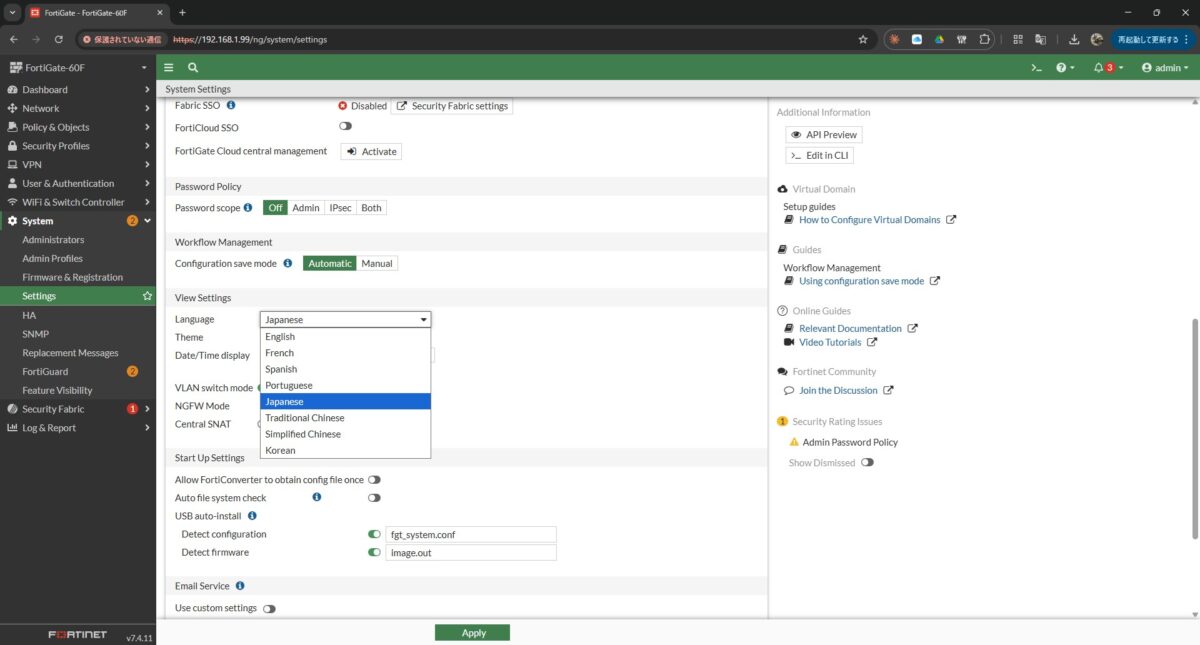Open the notifications bell icon
Screen dimensions: 1200x645
coord(1099,67)
